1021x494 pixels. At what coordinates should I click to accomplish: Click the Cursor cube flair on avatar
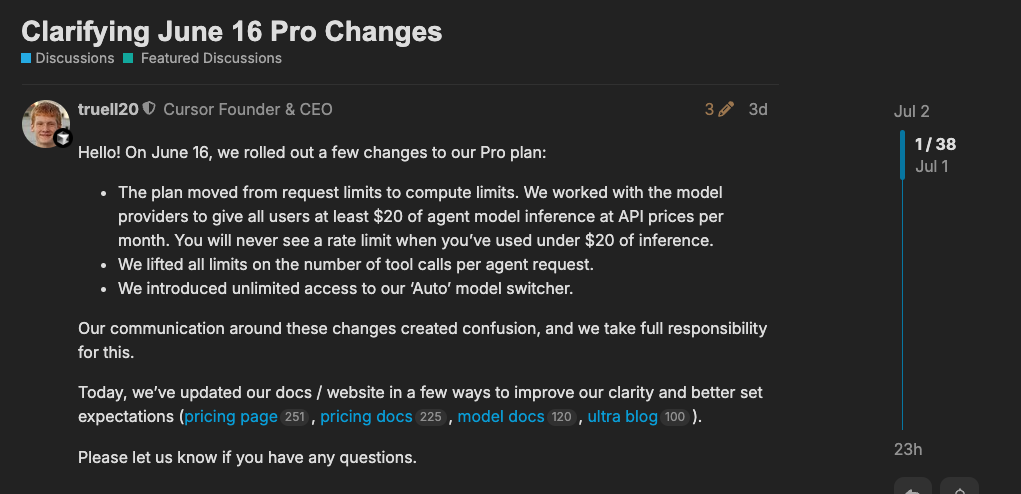(63, 138)
